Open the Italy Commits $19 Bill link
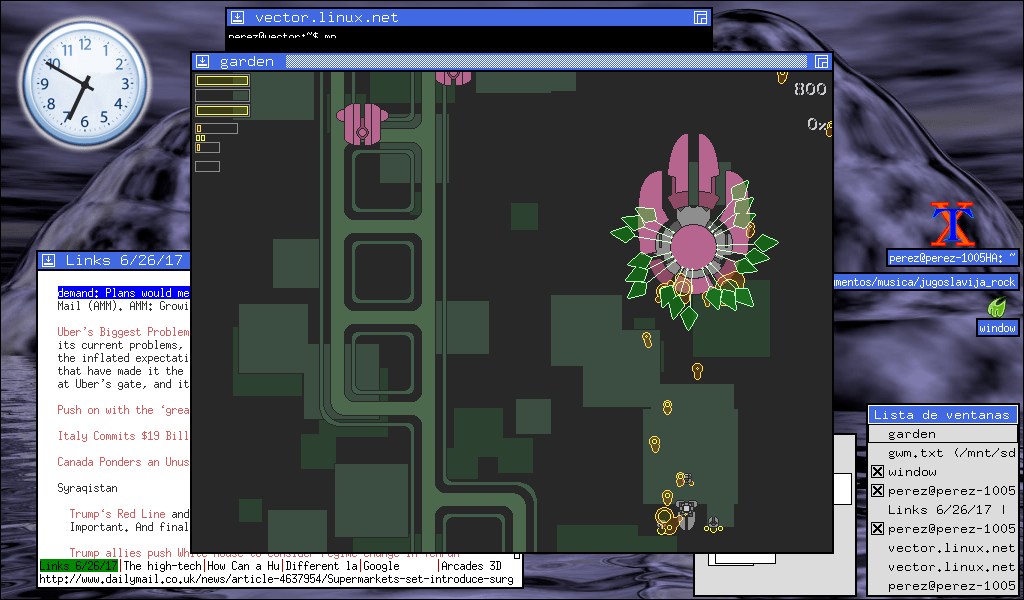Viewport: 1024px width, 600px height. coord(123,435)
